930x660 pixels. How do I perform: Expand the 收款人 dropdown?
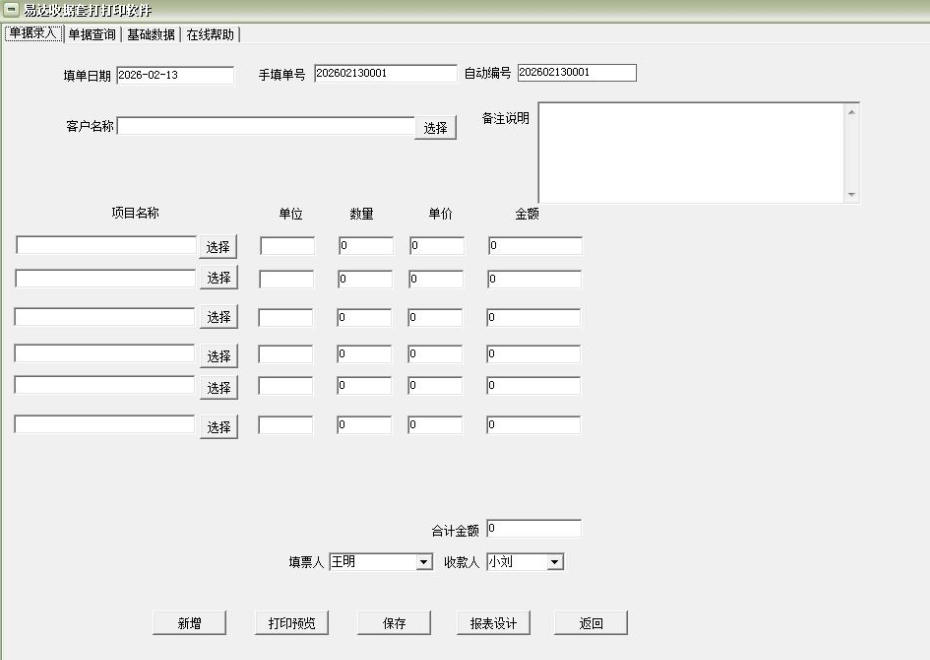pyautogui.click(x=555, y=562)
